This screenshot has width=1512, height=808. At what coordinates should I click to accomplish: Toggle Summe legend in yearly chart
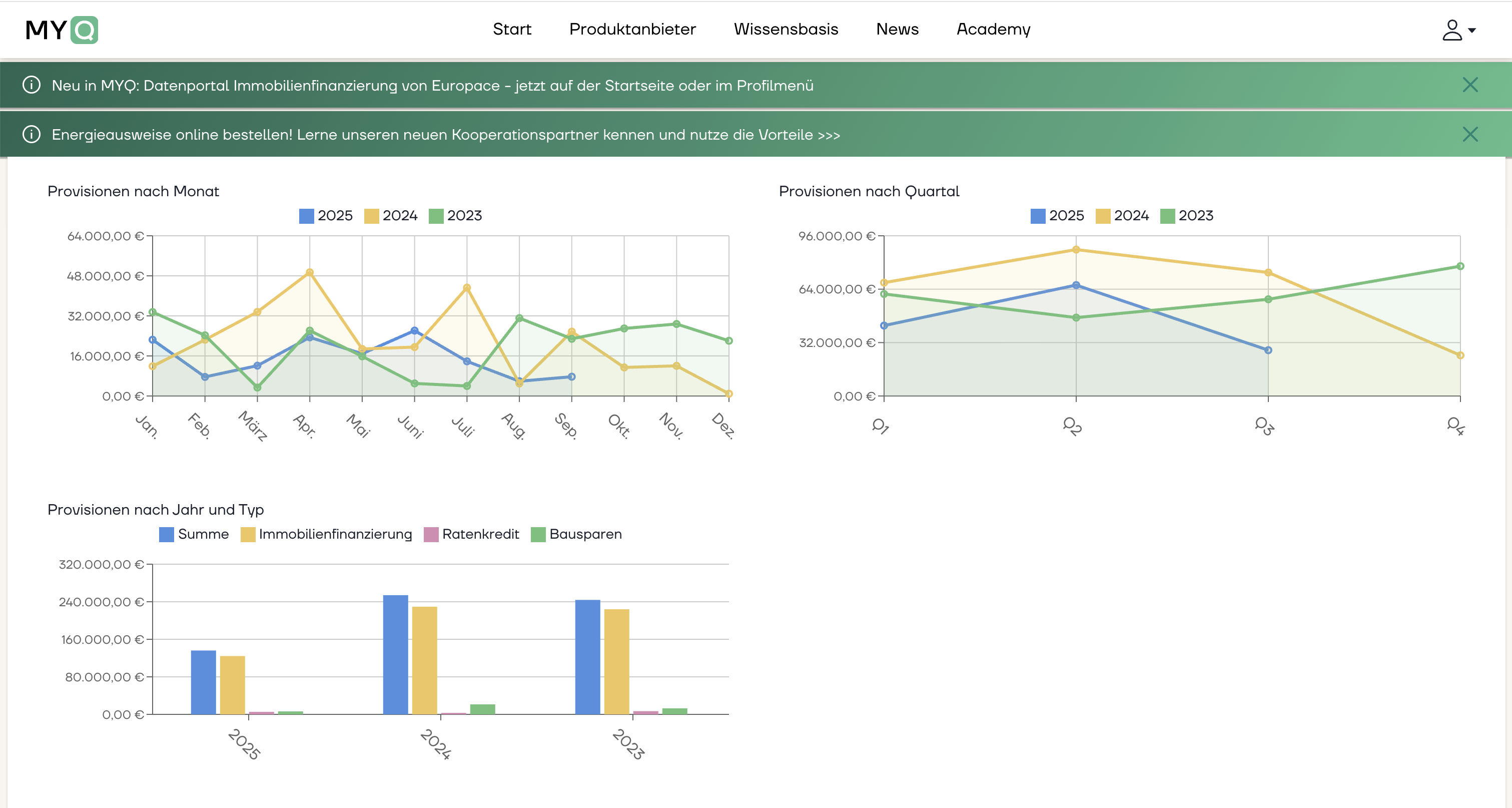click(194, 534)
